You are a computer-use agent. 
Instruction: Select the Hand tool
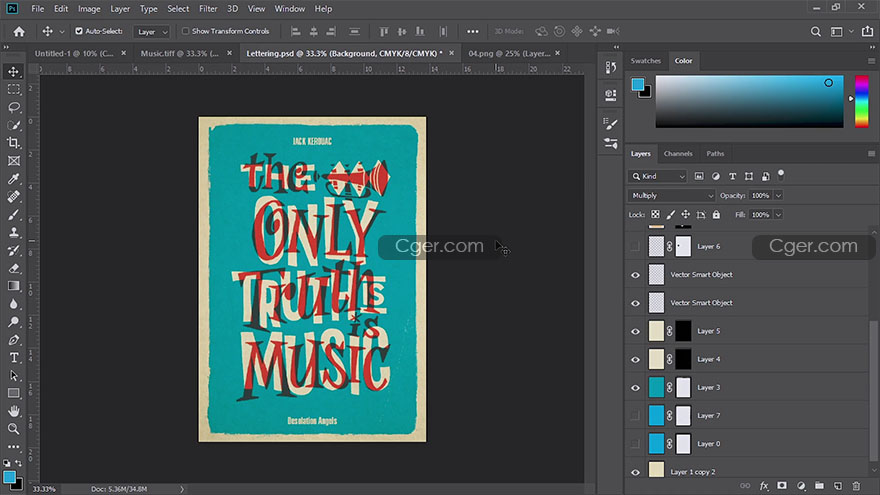13,411
